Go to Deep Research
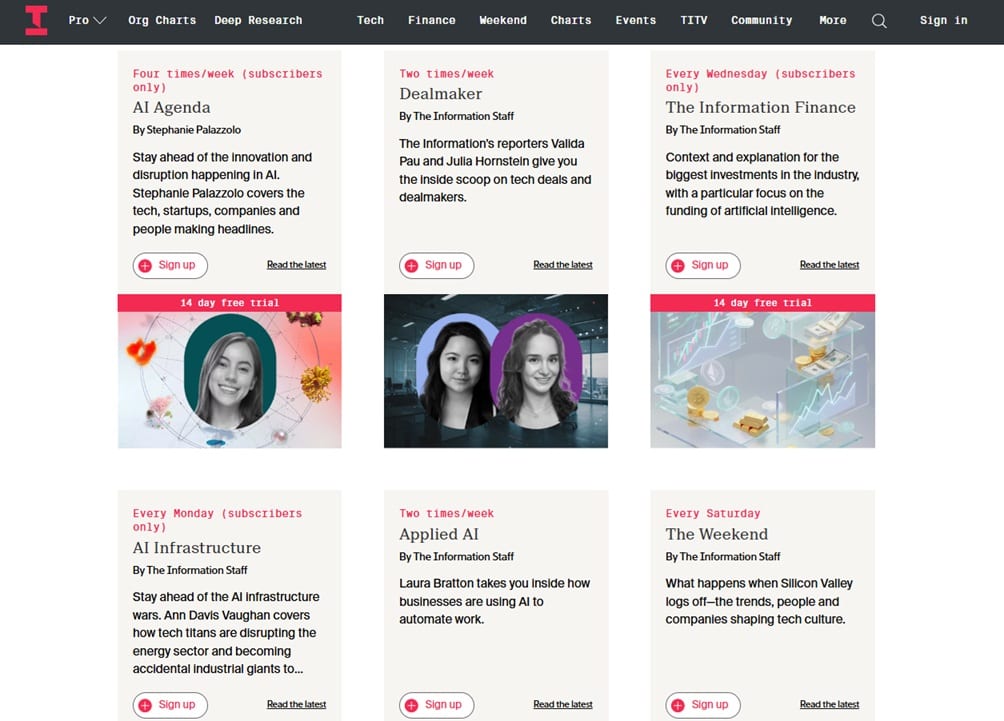Image resolution: width=1004 pixels, height=721 pixels. coord(258,20)
